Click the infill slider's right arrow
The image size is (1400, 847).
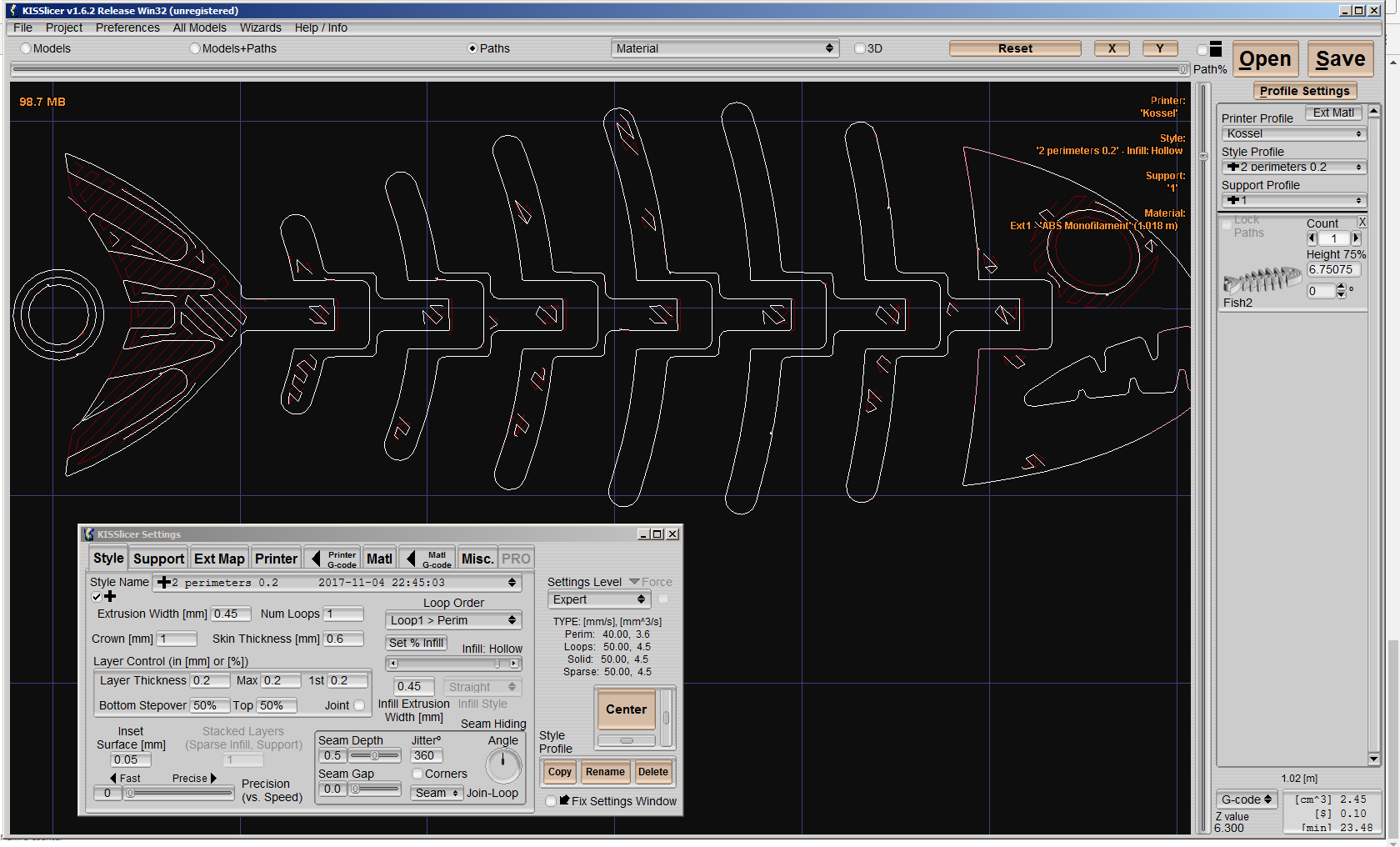tap(514, 664)
